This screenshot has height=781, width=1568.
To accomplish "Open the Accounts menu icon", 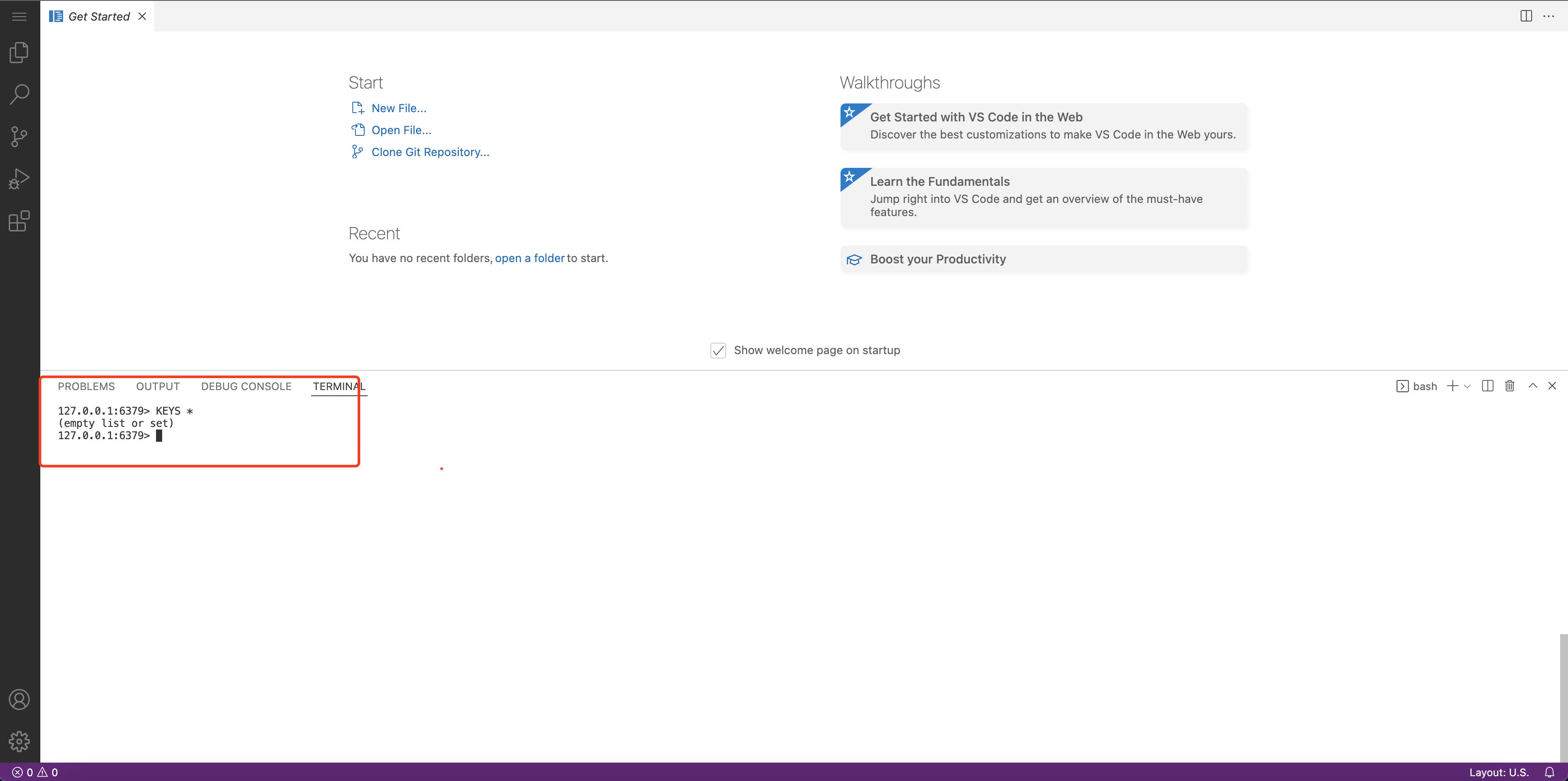I will pos(19,699).
